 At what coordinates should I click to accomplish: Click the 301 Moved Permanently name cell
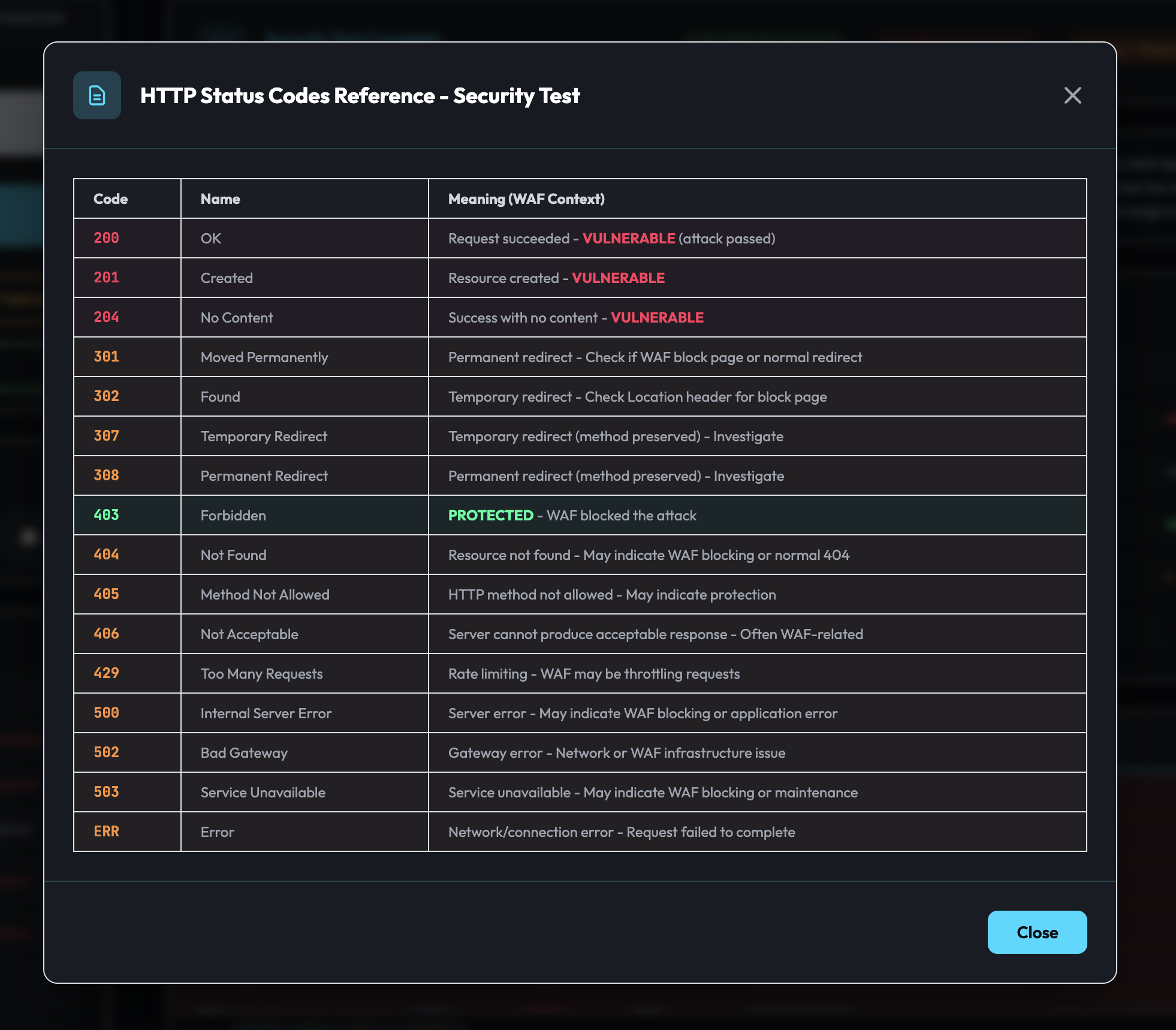[264, 357]
